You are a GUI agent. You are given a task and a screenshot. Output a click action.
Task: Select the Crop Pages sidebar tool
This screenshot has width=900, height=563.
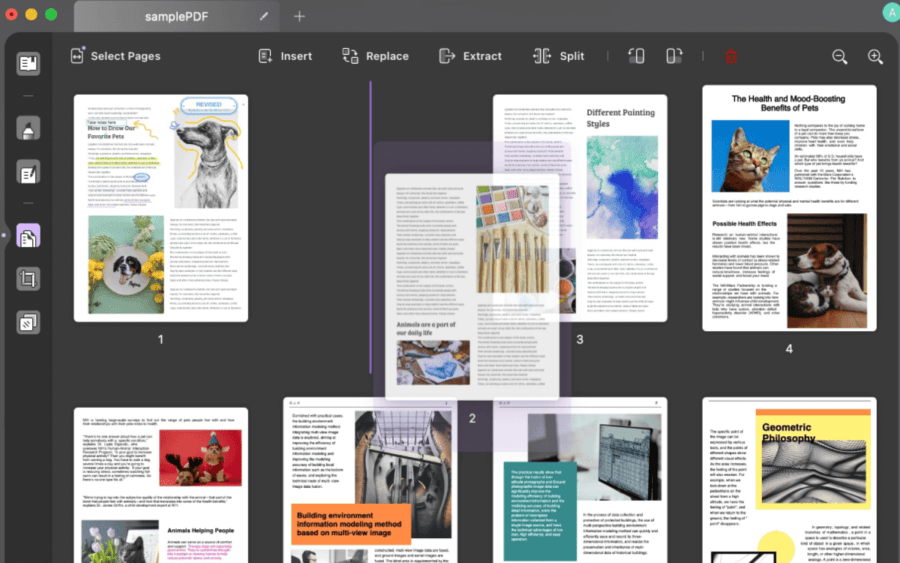[x=28, y=279]
